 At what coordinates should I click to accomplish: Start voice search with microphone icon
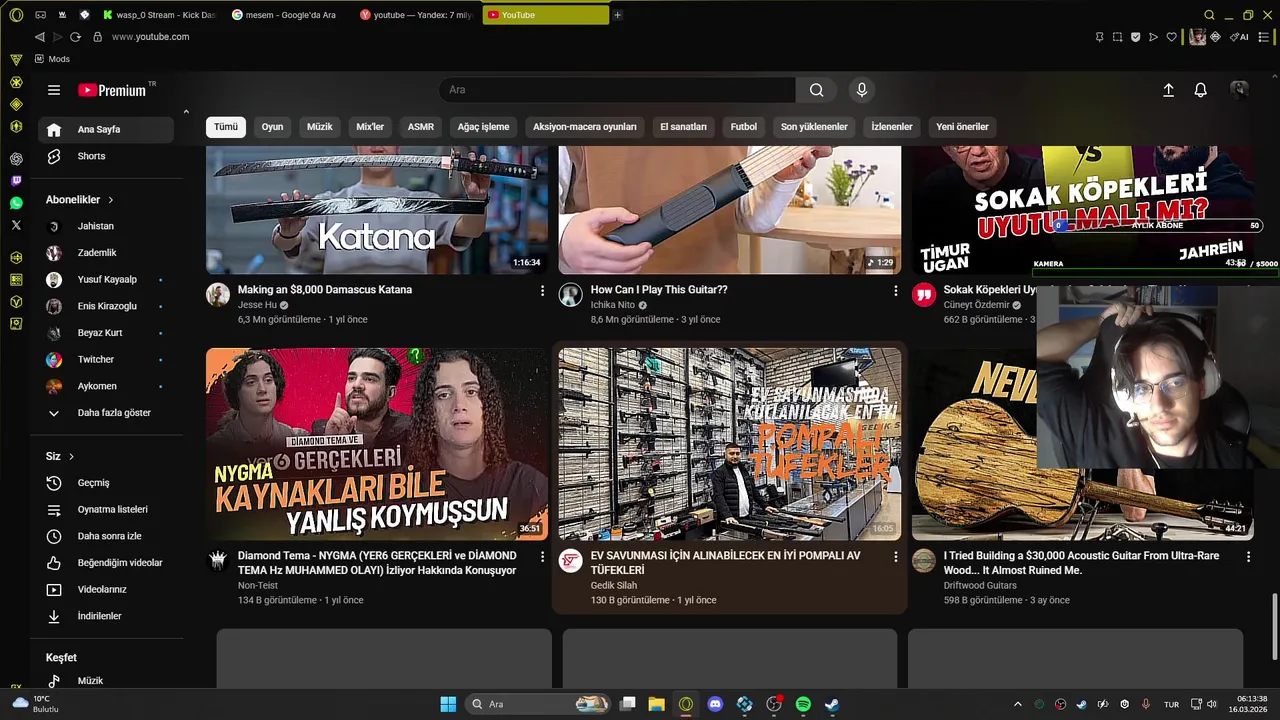[862, 90]
